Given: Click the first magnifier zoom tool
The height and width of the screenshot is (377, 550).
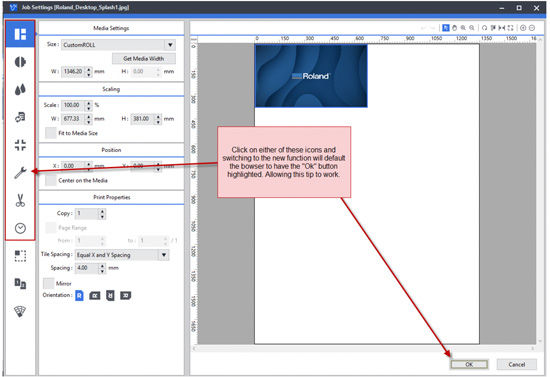Looking at the screenshot, I should 463,28.
